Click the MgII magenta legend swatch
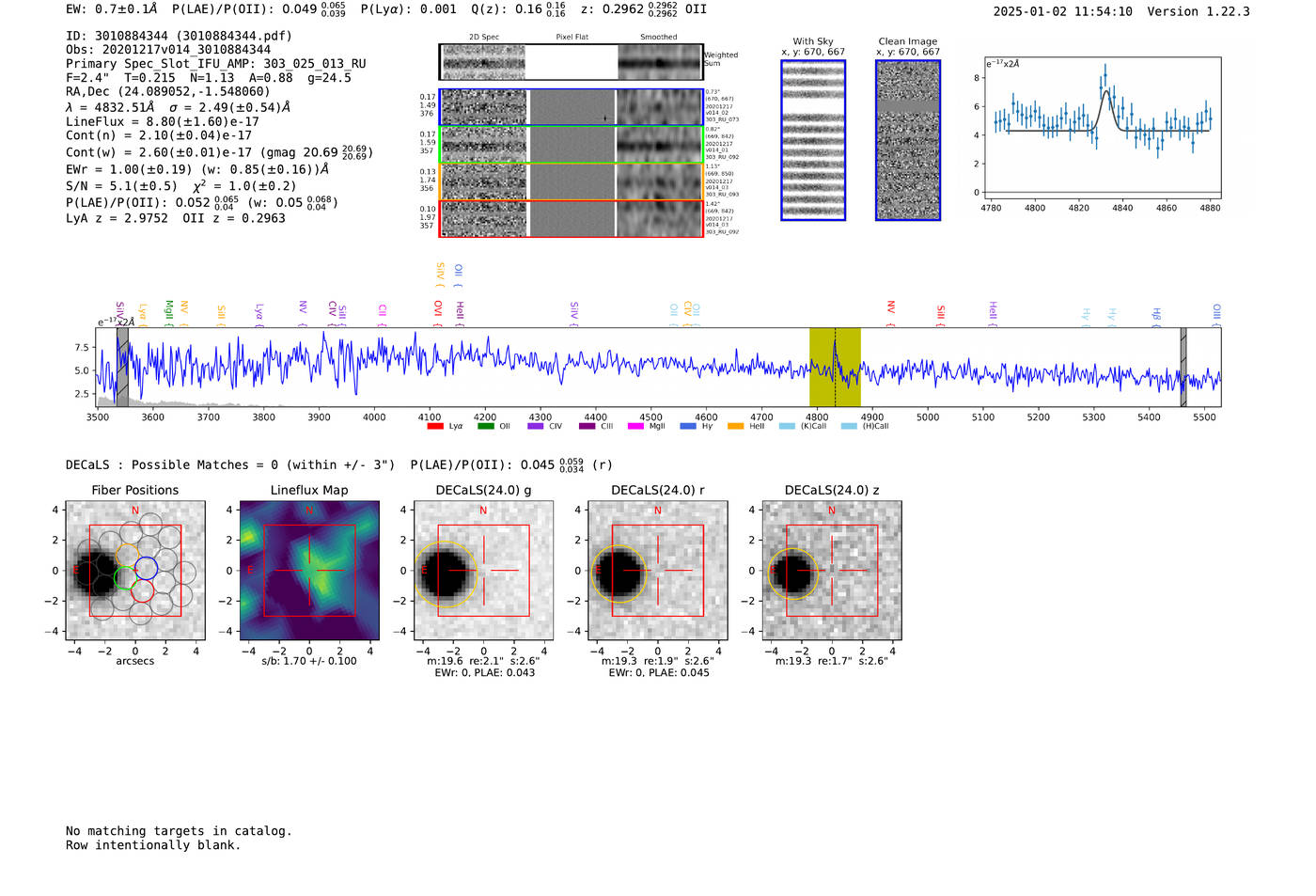This screenshot has height=896, width=1316. point(636,426)
